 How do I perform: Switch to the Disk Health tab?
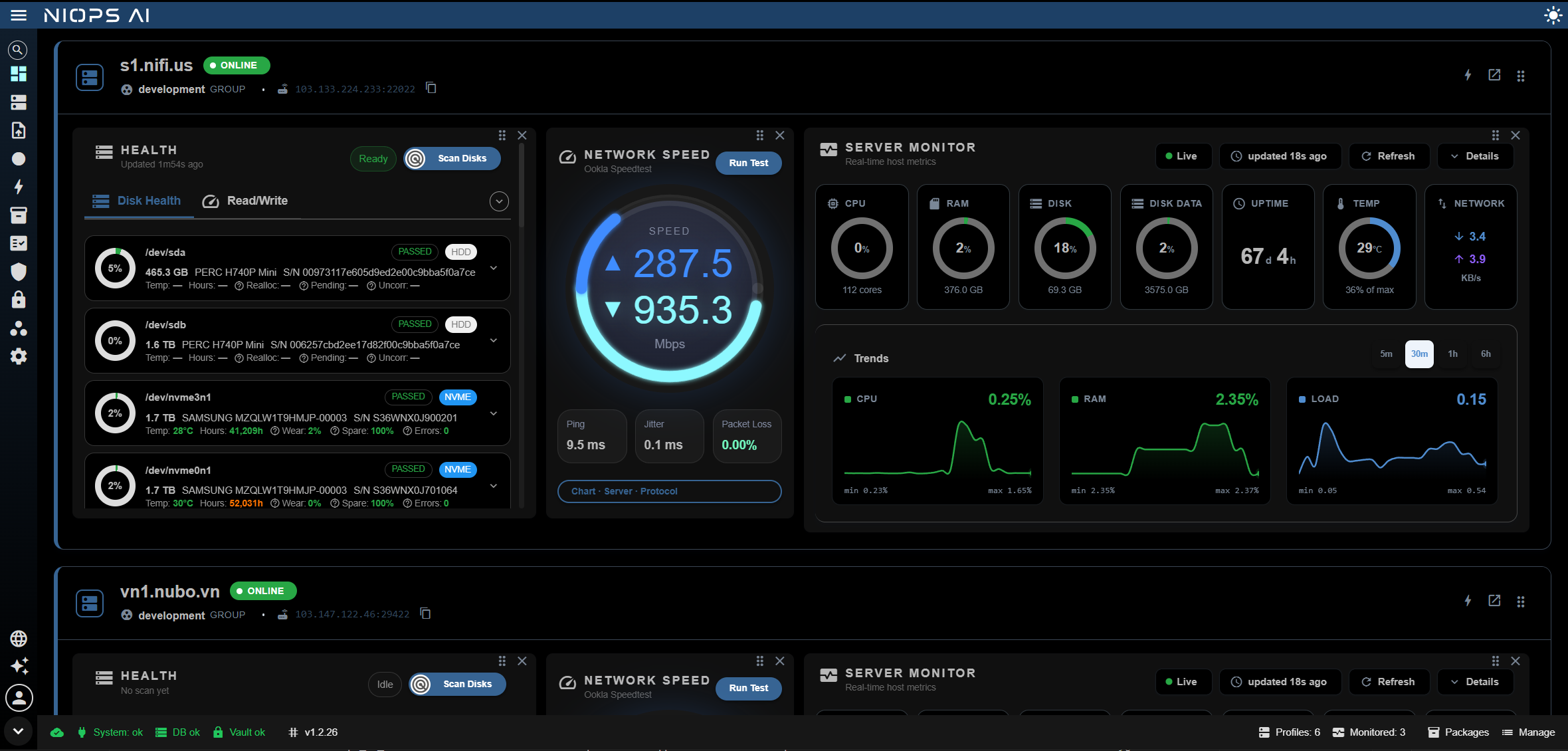[x=138, y=201]
